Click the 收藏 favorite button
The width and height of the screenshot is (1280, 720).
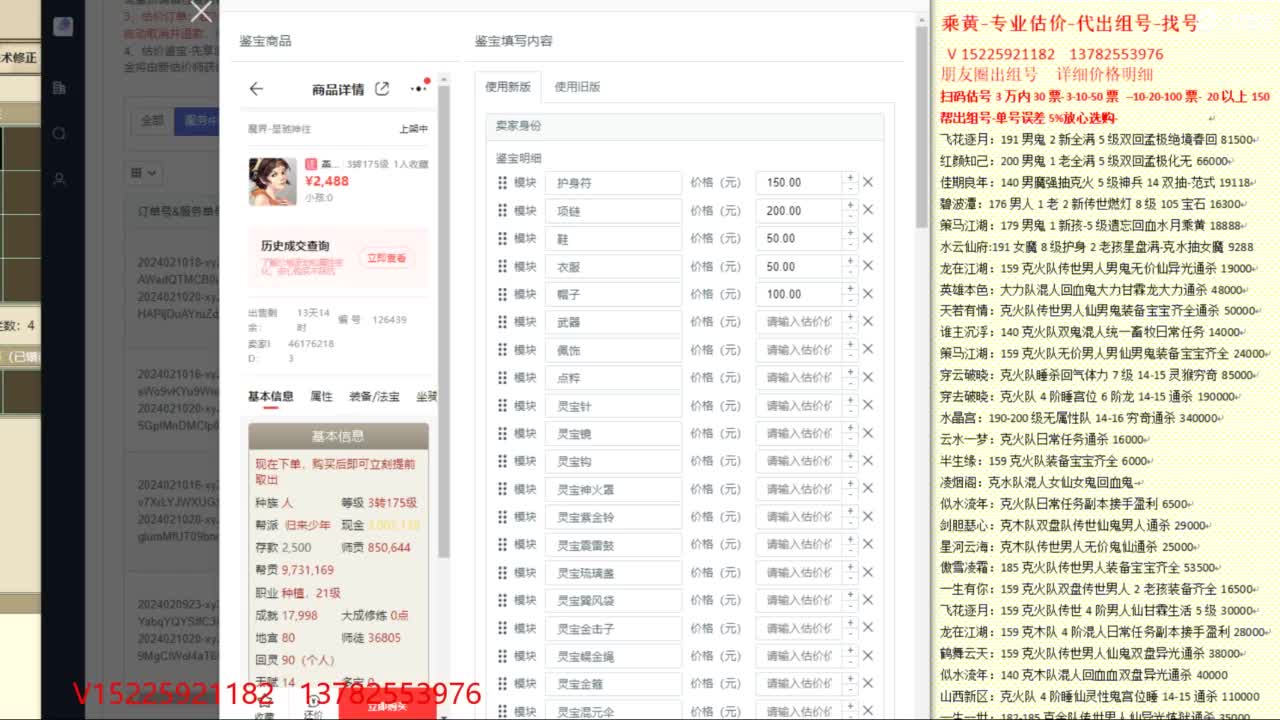tap(264, 708)
